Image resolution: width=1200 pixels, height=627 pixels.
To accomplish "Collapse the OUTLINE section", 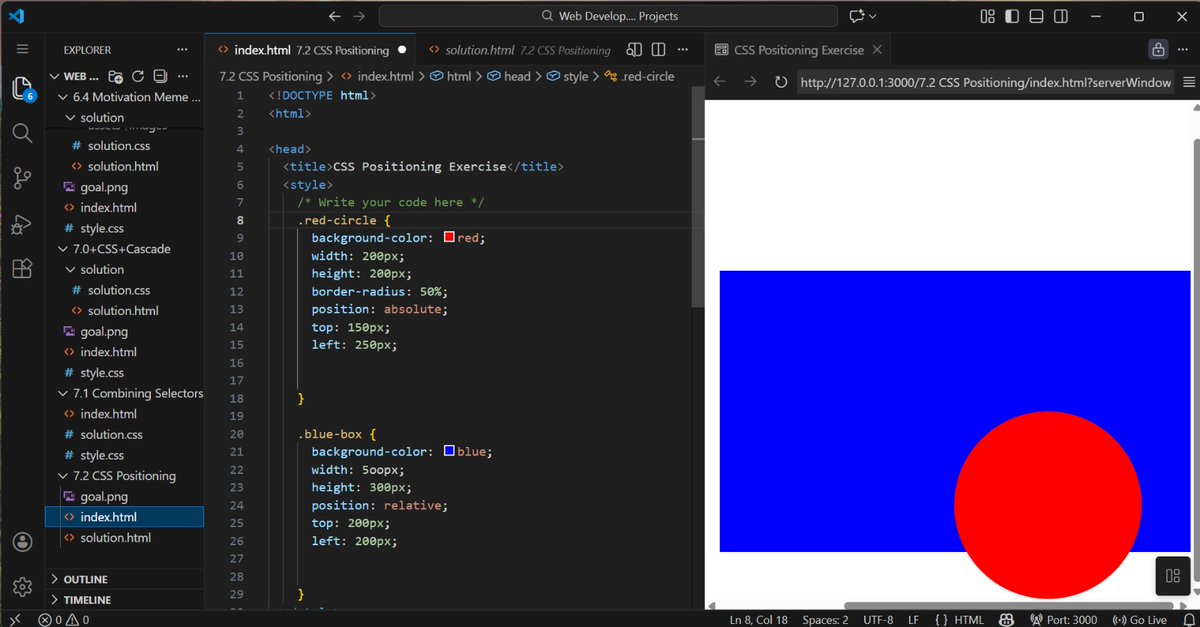I will tap(86, 578).
